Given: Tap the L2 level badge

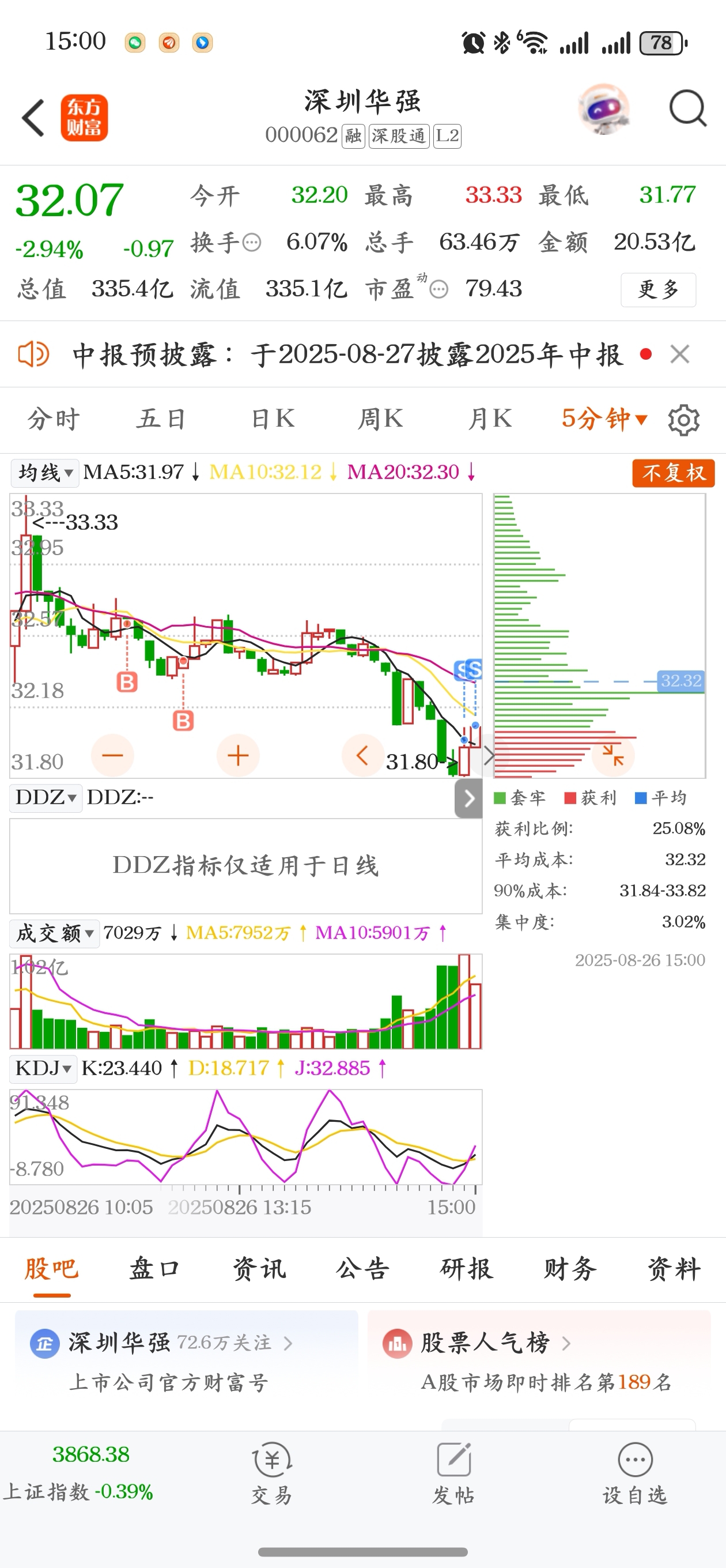Looking at the screenshot, I should point(447,135).
